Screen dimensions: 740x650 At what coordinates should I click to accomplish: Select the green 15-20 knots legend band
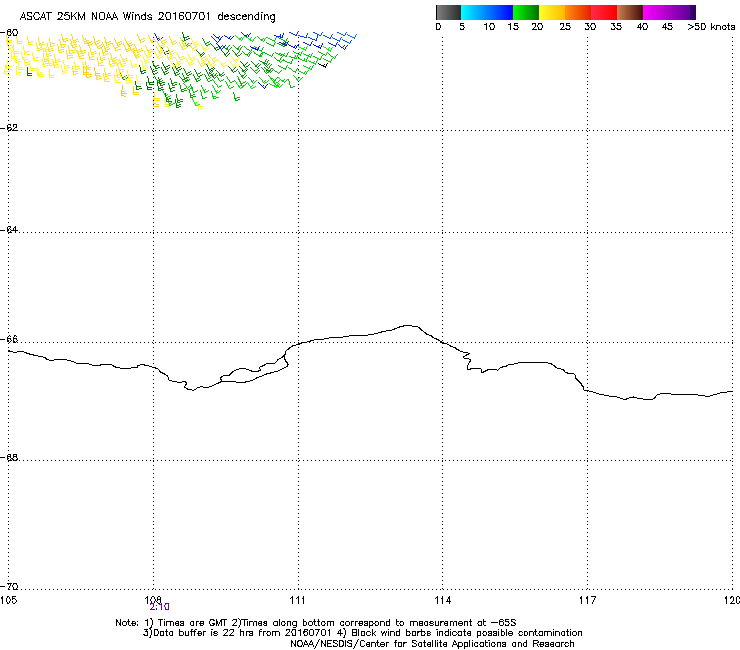pos(526,12)
